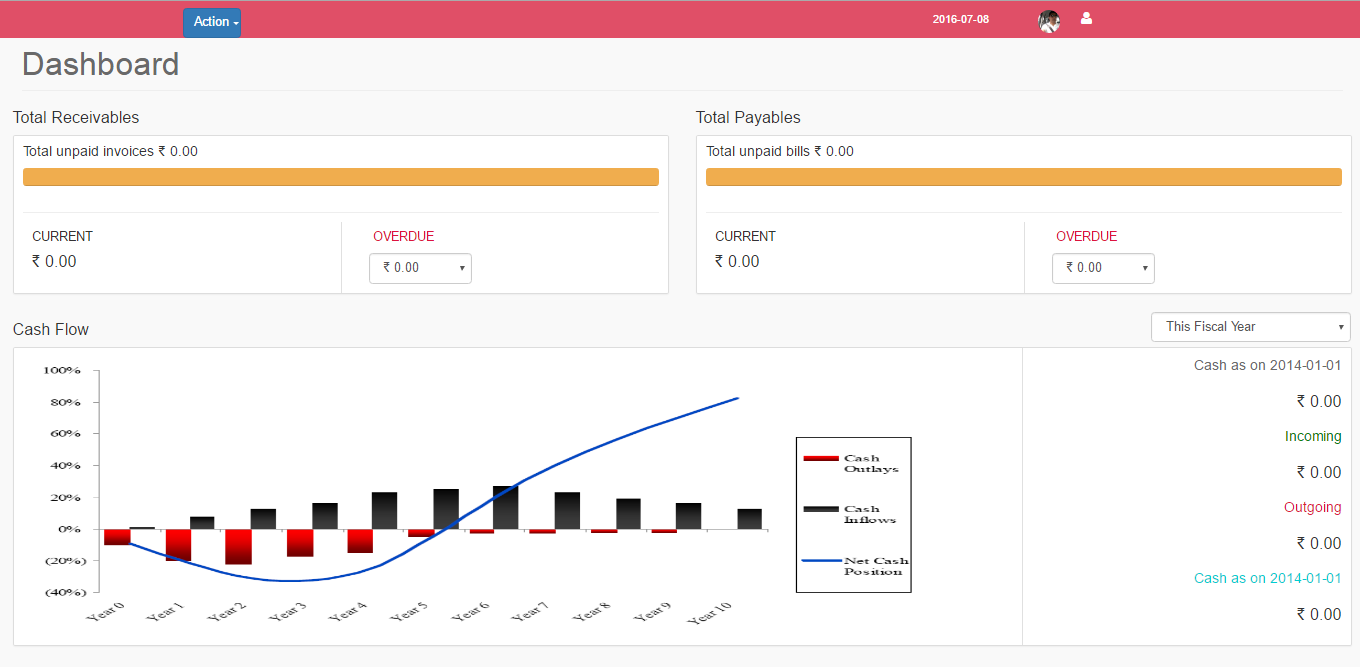The width and height of the screenshot is (1360, 667).
Task: Click the Outgoing label in cash summary
Action: [1312, 507]
